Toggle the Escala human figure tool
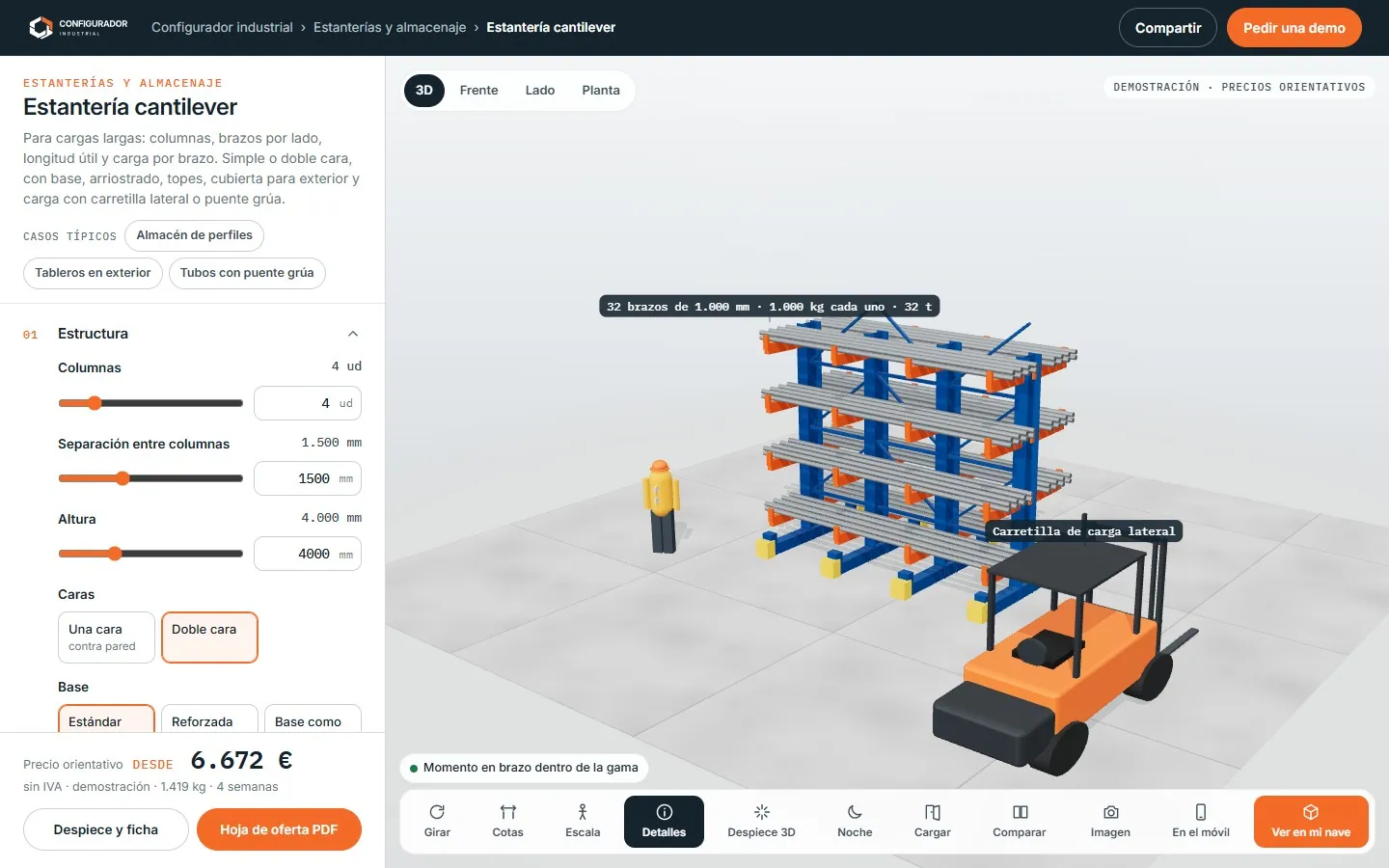This screenshot has height=868, width=1389. coord(583,822)
